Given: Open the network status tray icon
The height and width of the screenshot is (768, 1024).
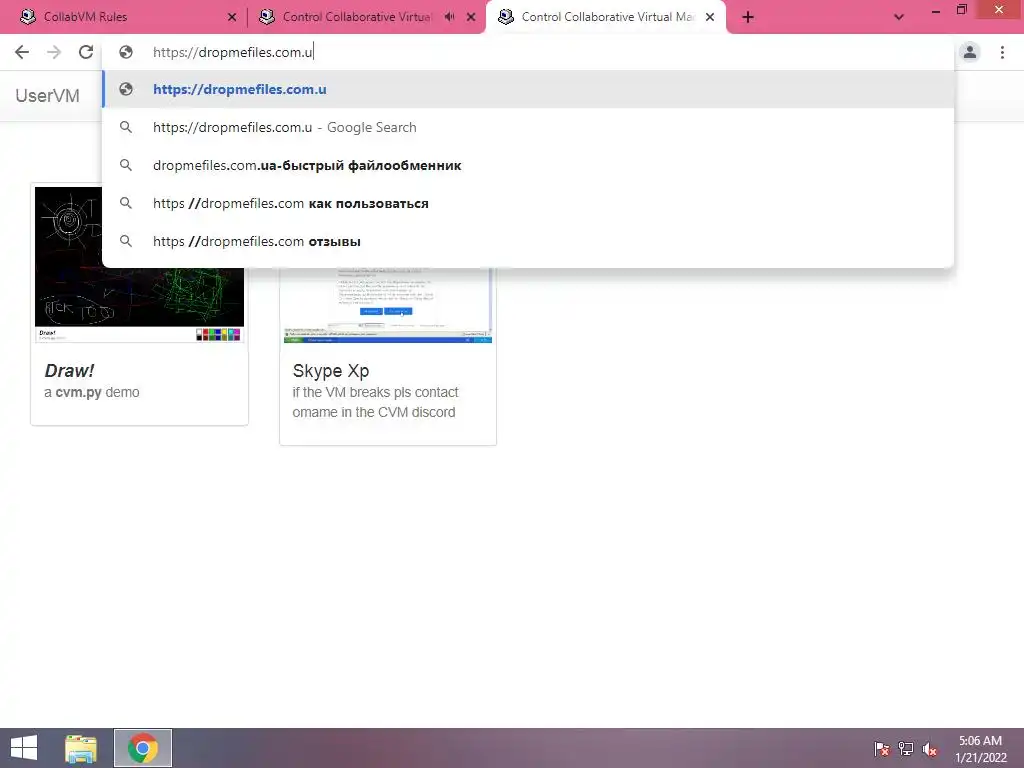Looking at the screenshot, I should click(906, 749).
